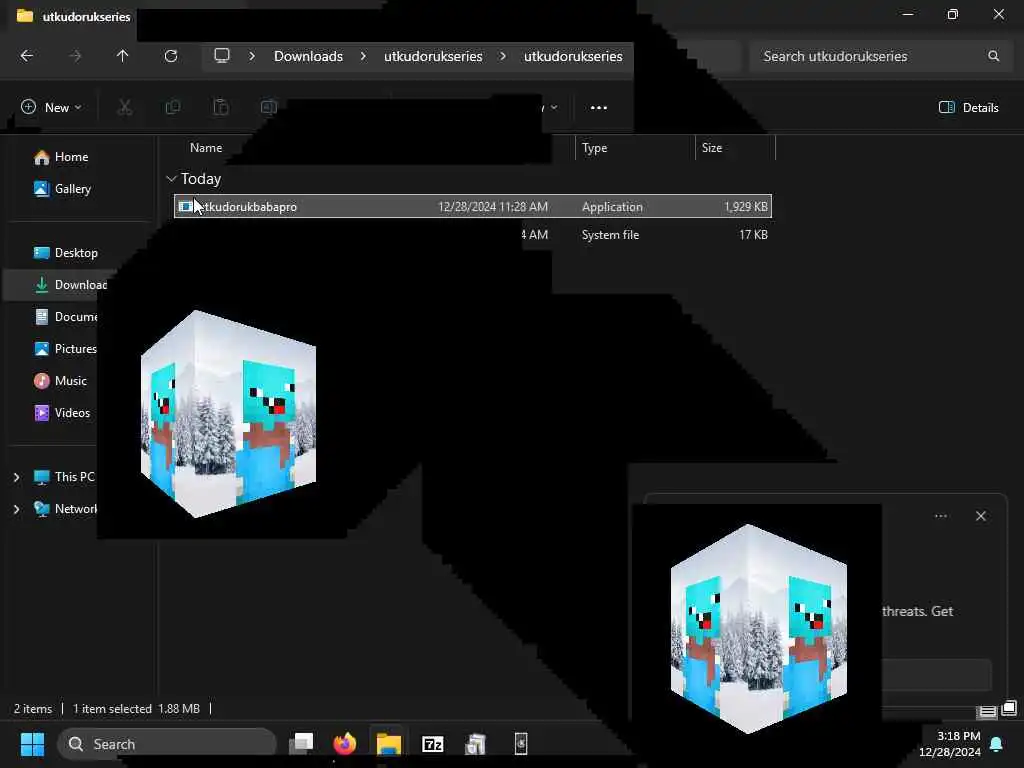
Task: Toggle the Details pane
Action: [968, 108]
